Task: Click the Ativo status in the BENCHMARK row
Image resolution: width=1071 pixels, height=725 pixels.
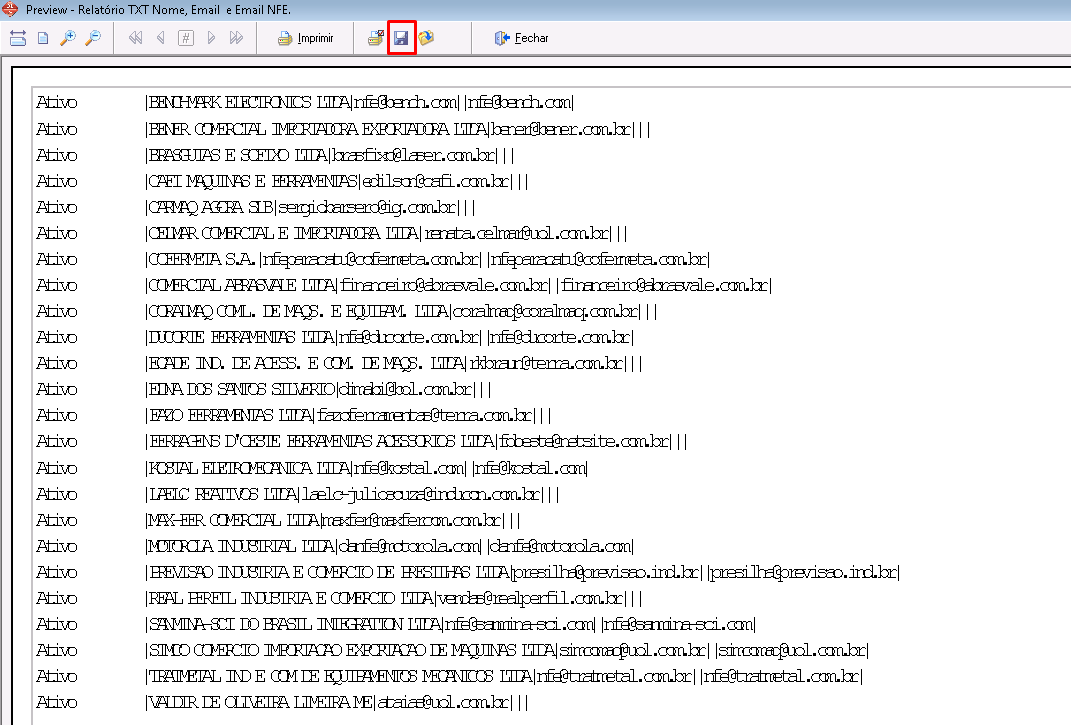Action: tap(57, 102)
